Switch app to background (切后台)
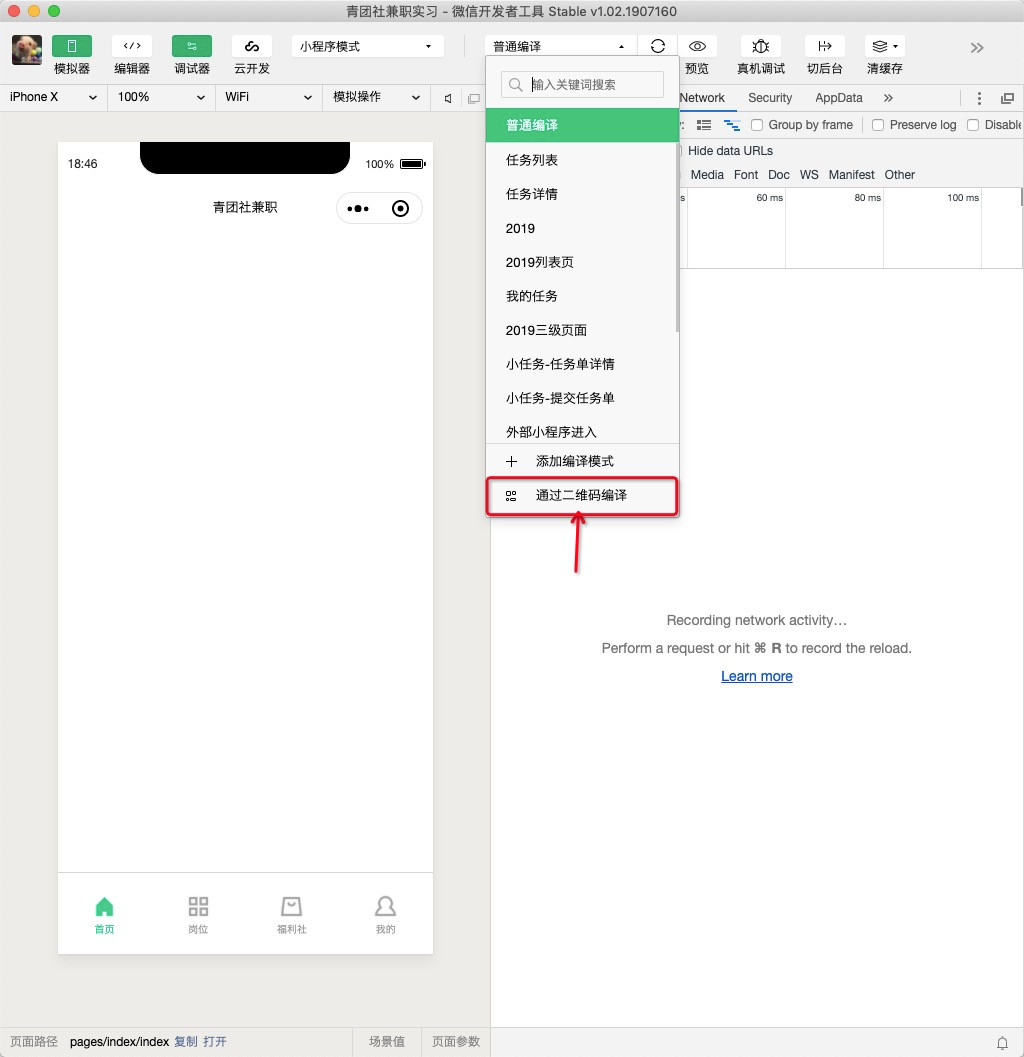The image size is (1024, 1057). tap(824, 46)
